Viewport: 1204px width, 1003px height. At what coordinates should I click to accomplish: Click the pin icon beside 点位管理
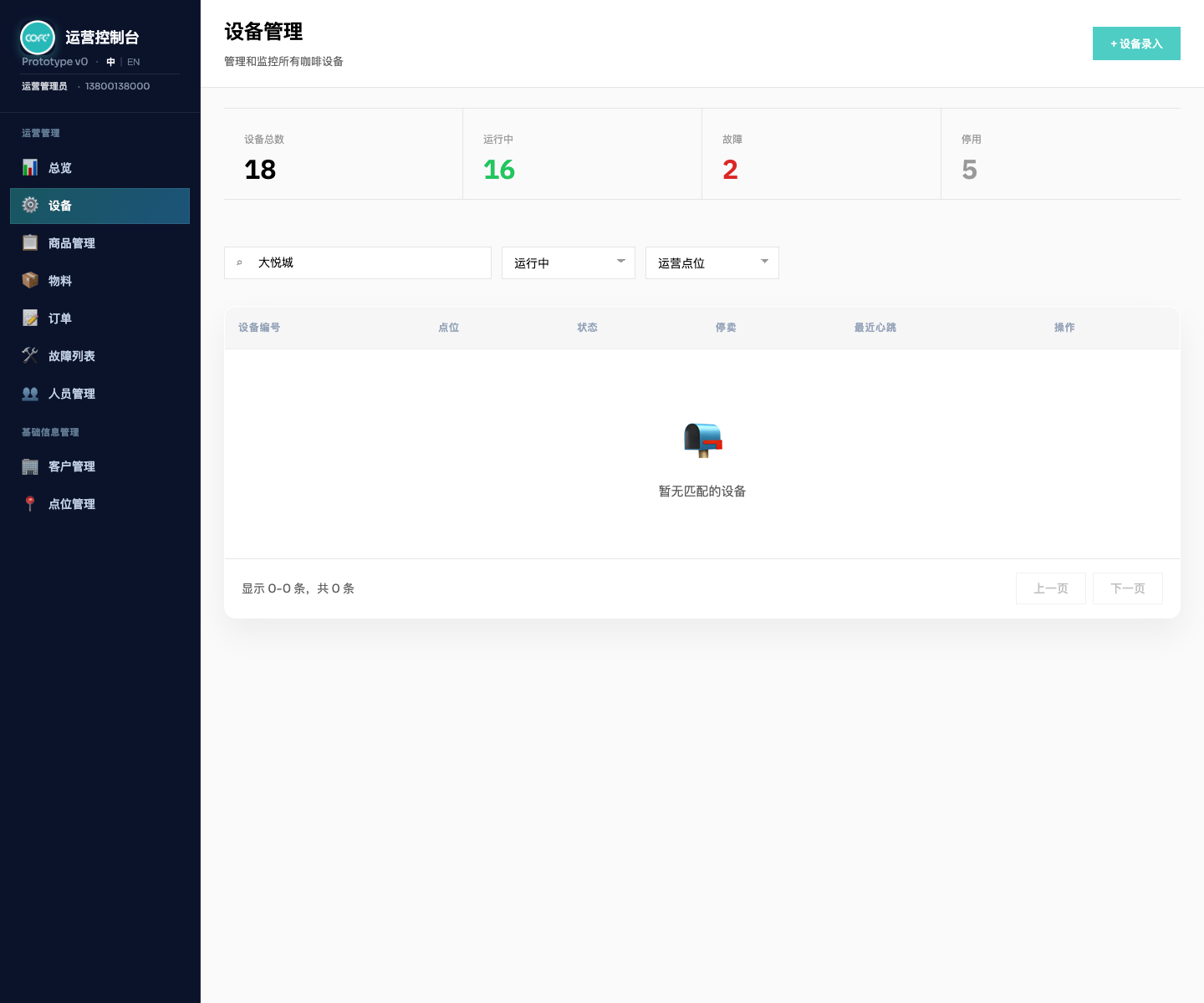30,504
